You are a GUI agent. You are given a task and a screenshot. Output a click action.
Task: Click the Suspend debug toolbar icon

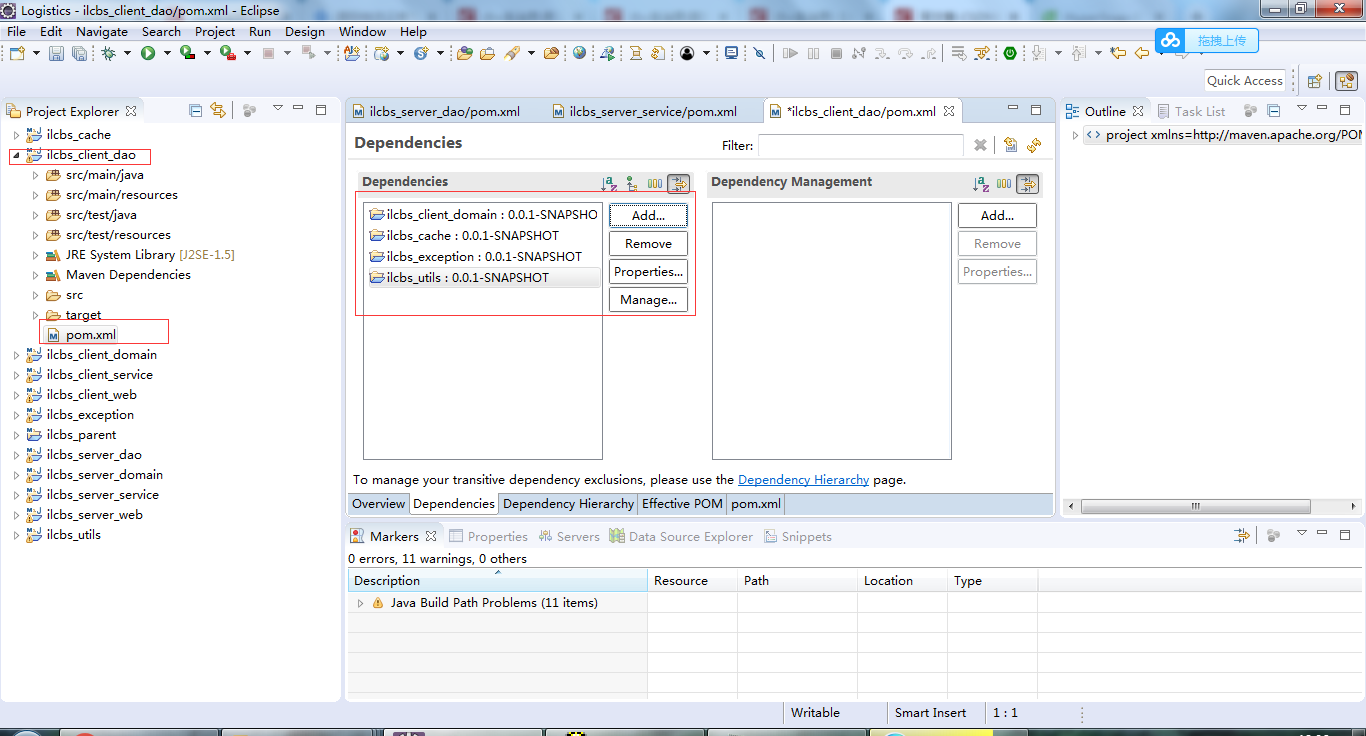pos(814,53)
